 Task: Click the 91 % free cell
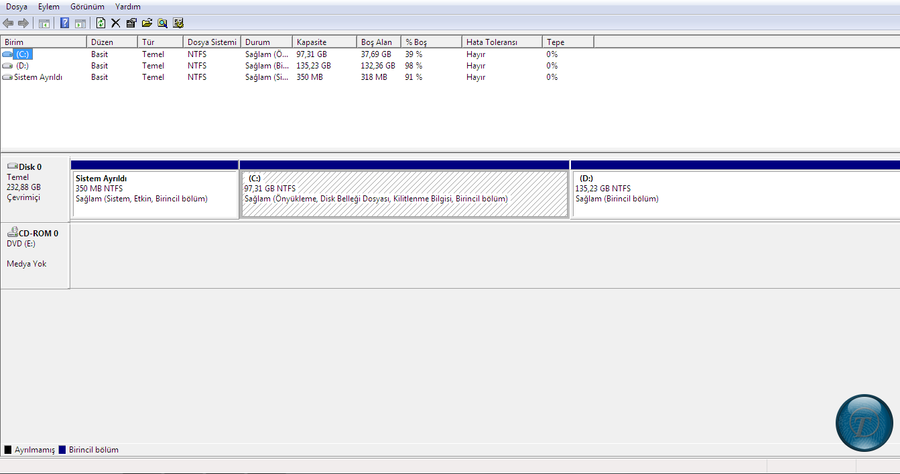pyautogui.click(x=413, y=77)
